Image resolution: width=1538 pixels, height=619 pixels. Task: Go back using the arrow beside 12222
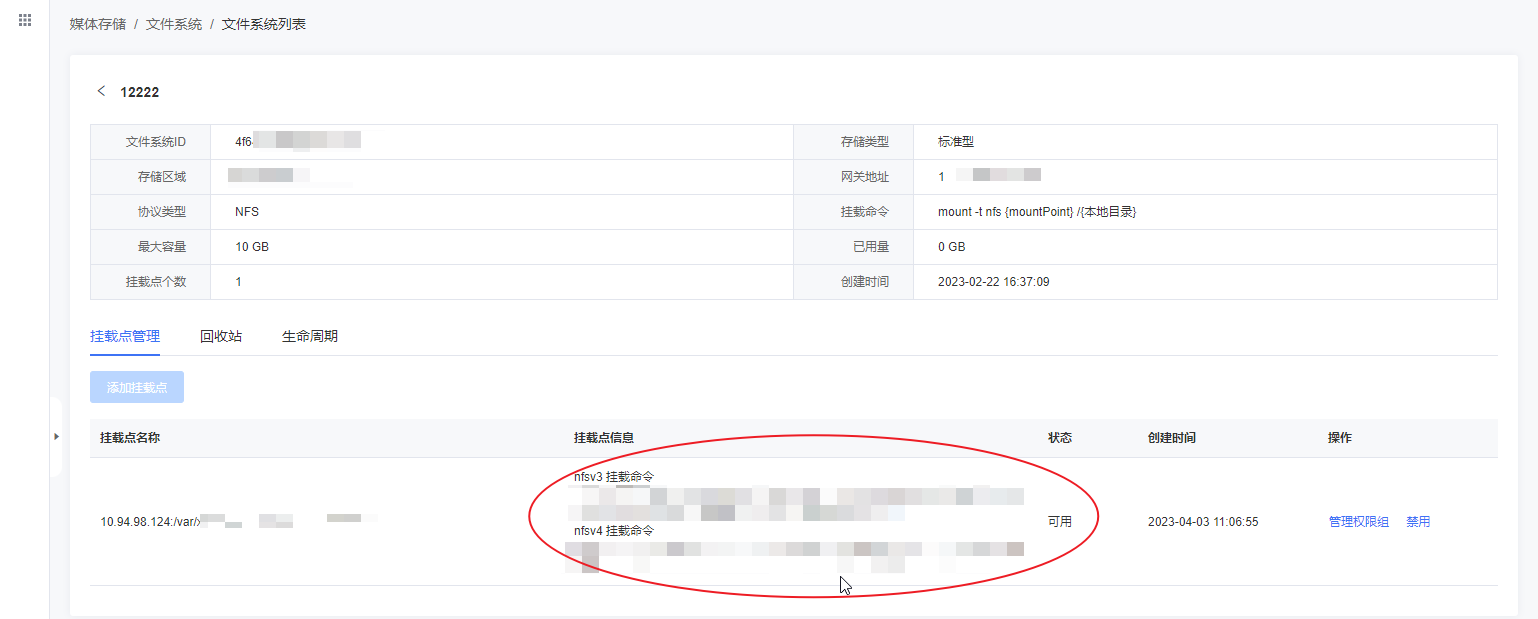point(101,91)
